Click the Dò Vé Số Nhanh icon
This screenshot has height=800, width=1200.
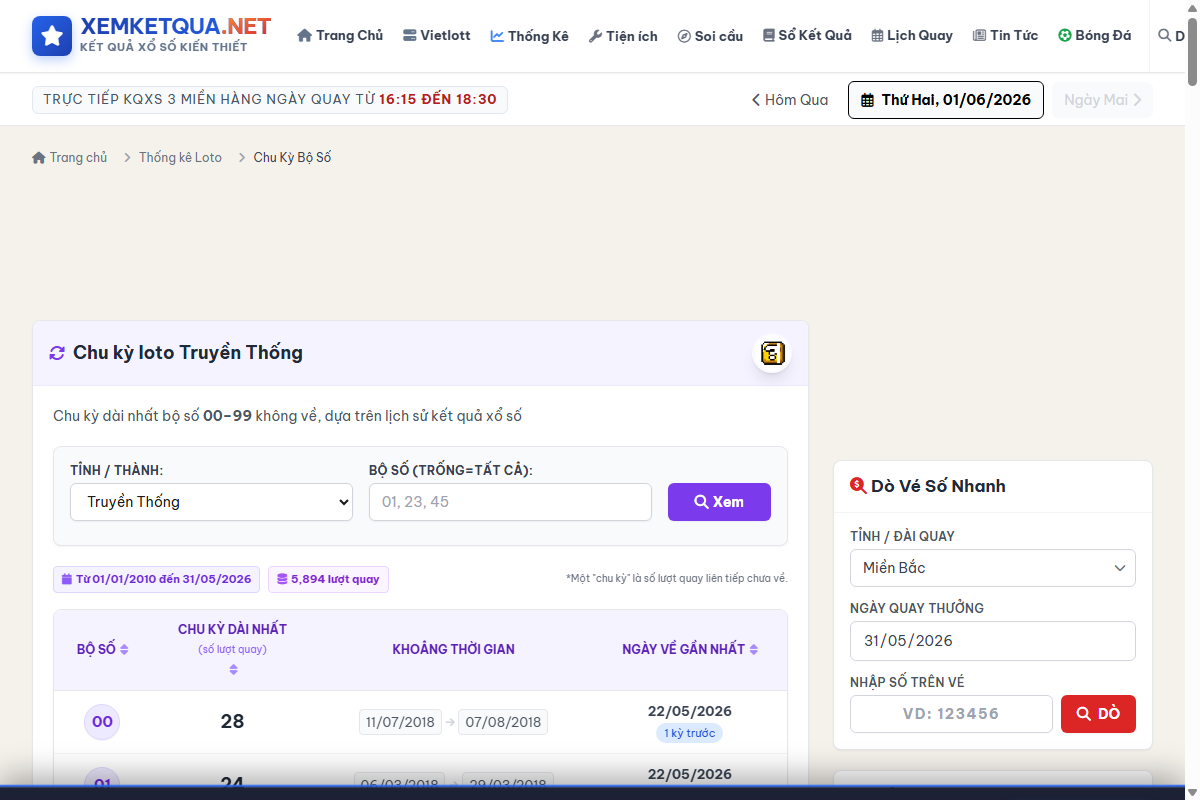858,486
